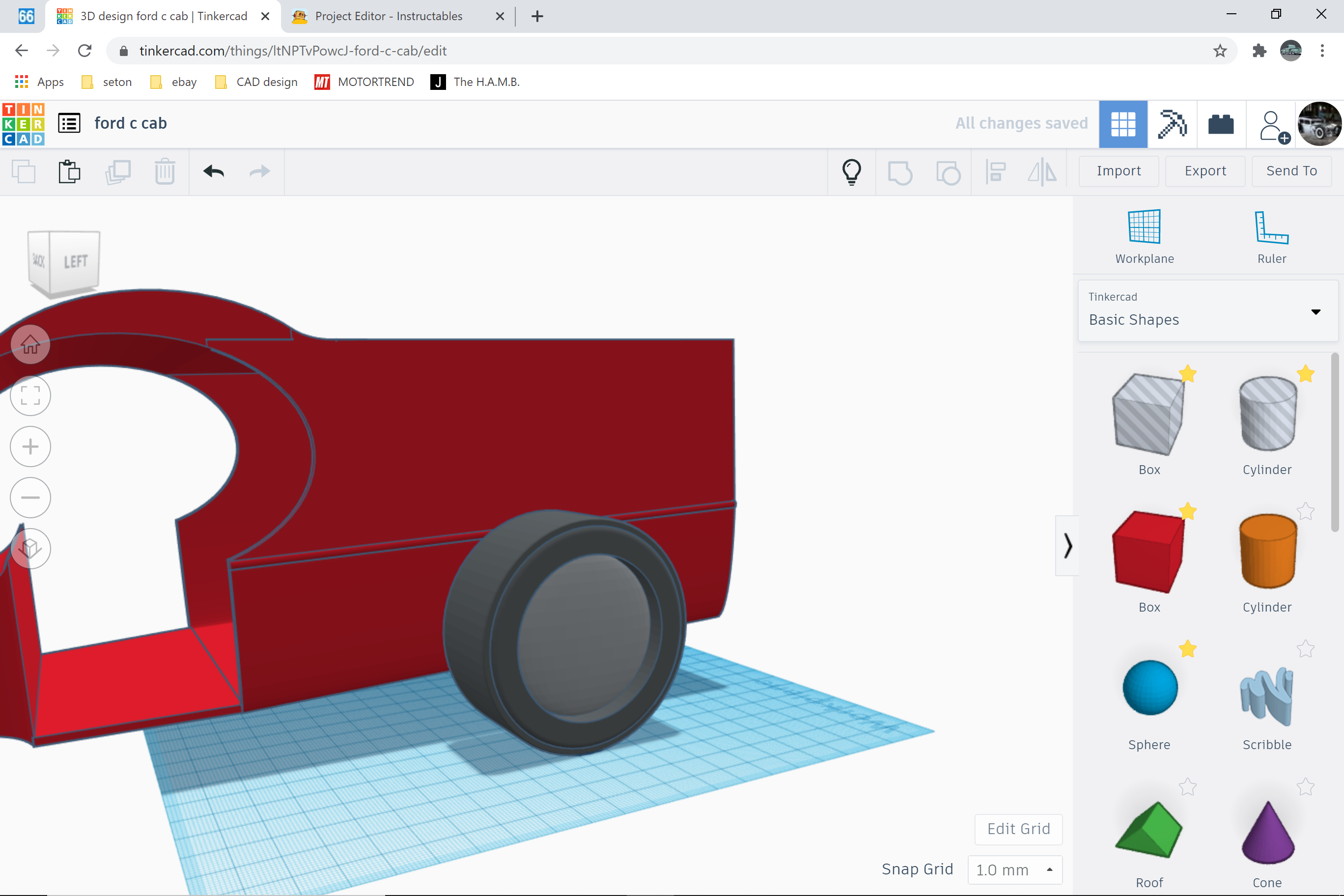Toggle favorite star on the Cone
This screenshot has width=1344, height=896.
[1305, 787]
